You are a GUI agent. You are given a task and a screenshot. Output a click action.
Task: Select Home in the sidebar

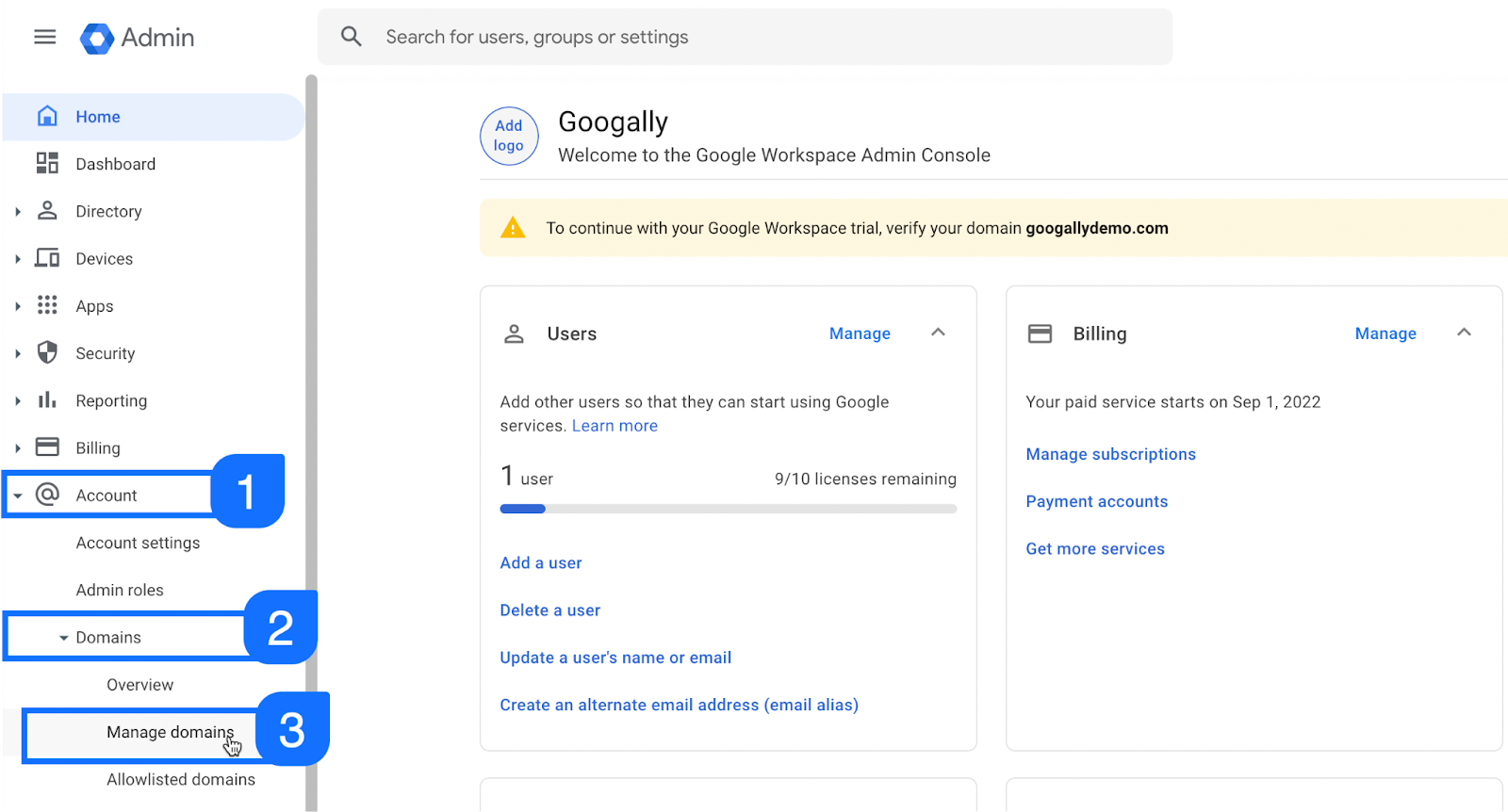pyautogui.click(x=153, y=117)
